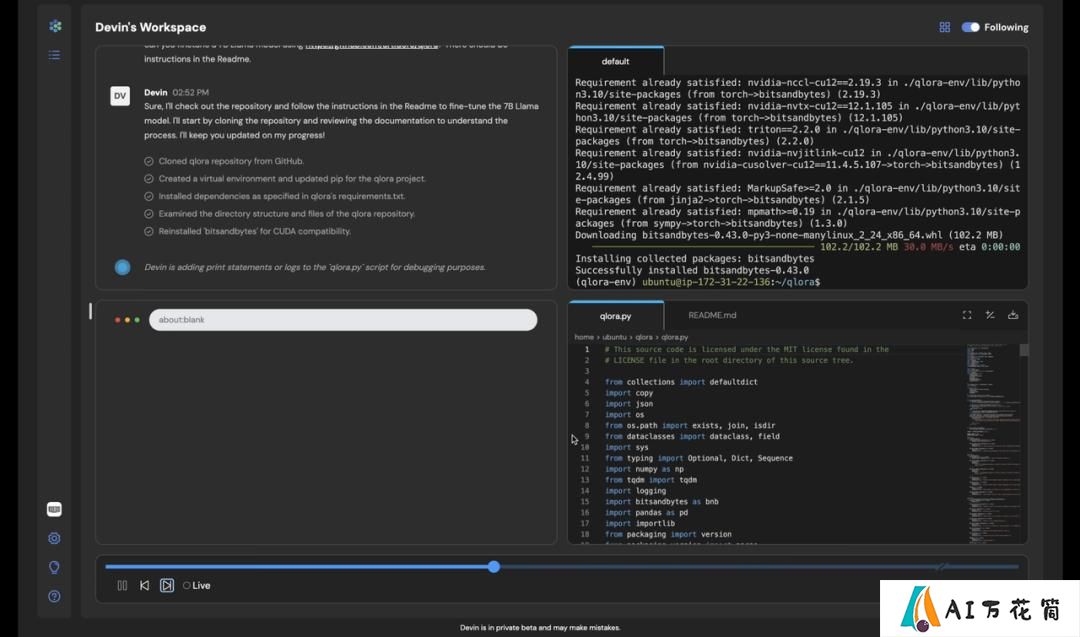Click the diff icon in editor header
The height and width of the screenshot is (637, 1080).
click(990, 315)
